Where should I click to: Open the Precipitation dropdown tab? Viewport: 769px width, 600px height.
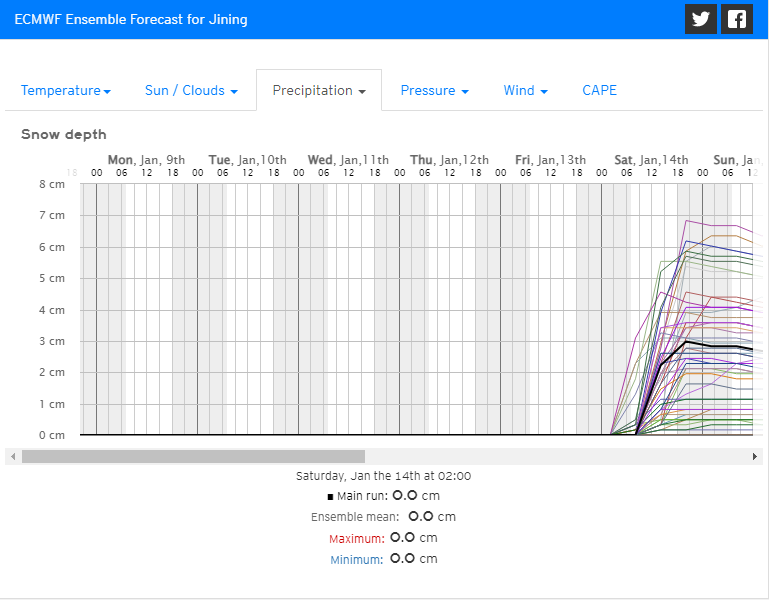click(319, 90)
